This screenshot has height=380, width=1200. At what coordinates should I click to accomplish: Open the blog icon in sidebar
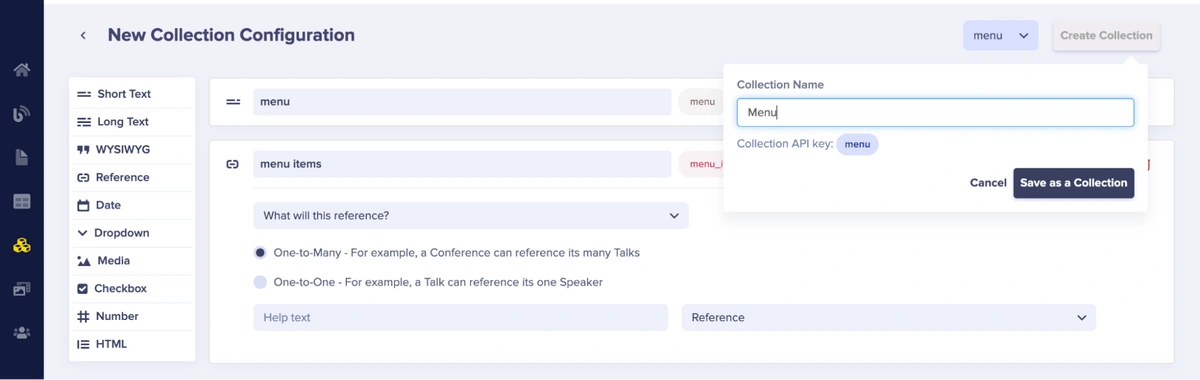pyautogui.click(x=21, y=114)
